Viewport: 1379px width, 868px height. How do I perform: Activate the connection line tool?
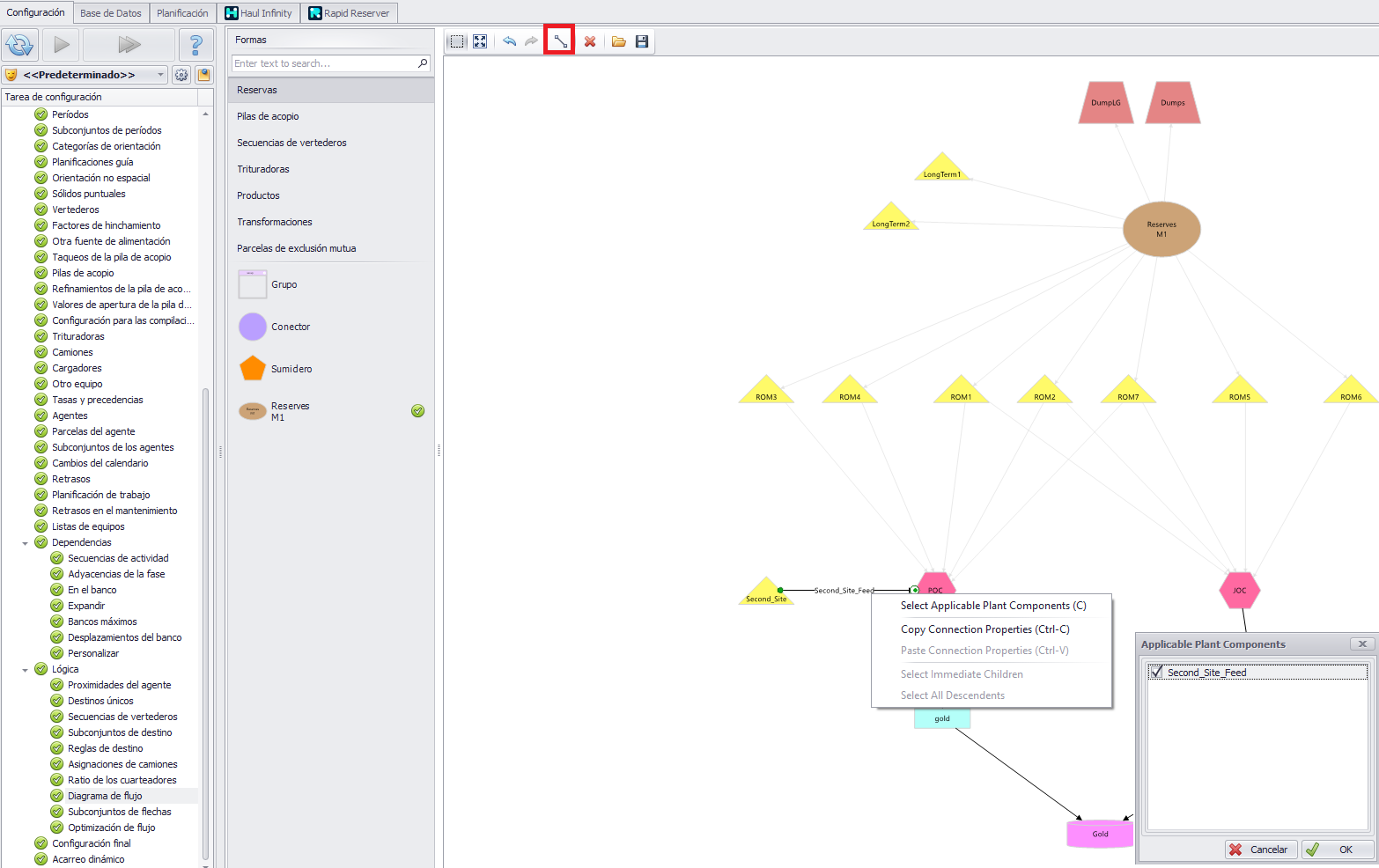tap(560, 41)
